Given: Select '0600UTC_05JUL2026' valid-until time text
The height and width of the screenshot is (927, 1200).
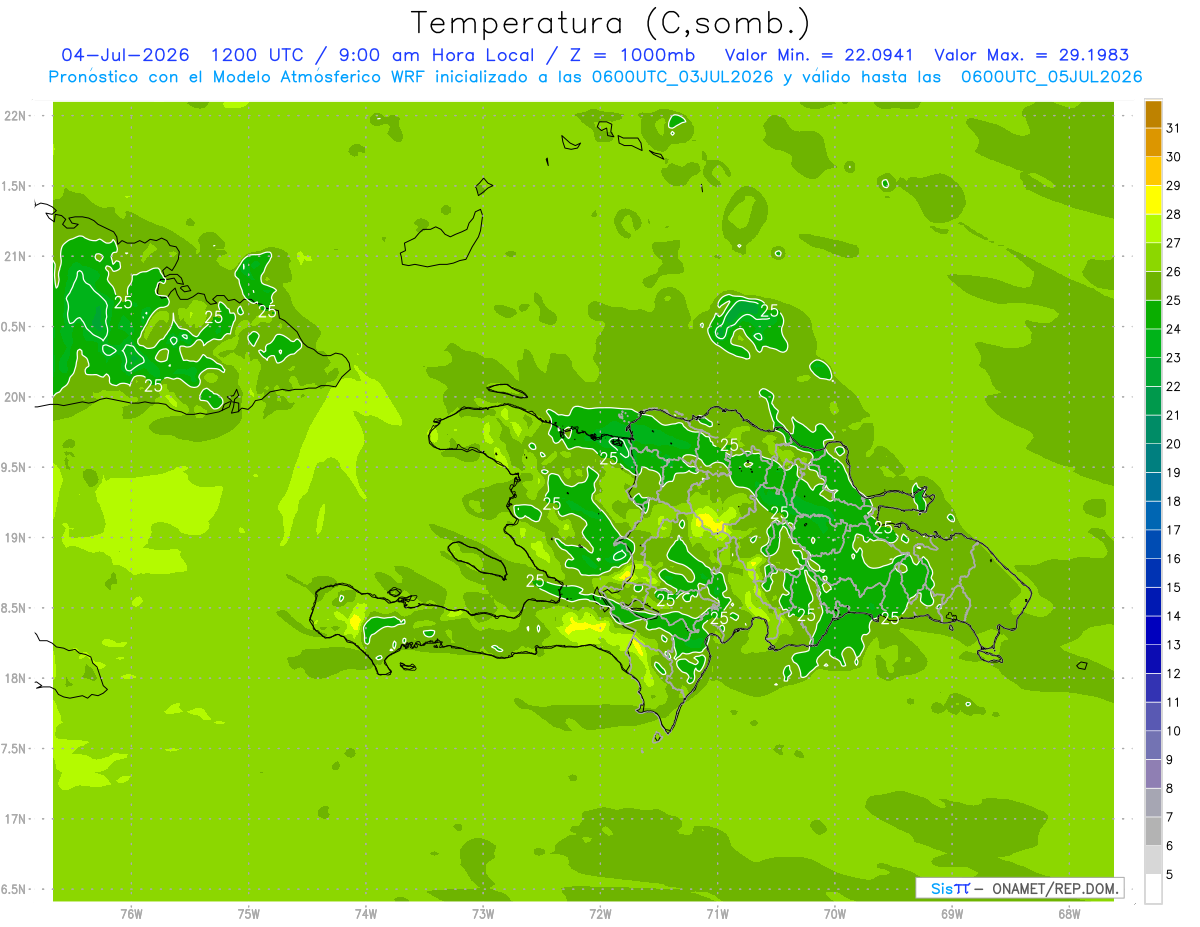Looking at the screenshot, I should tap(1052, 77).
